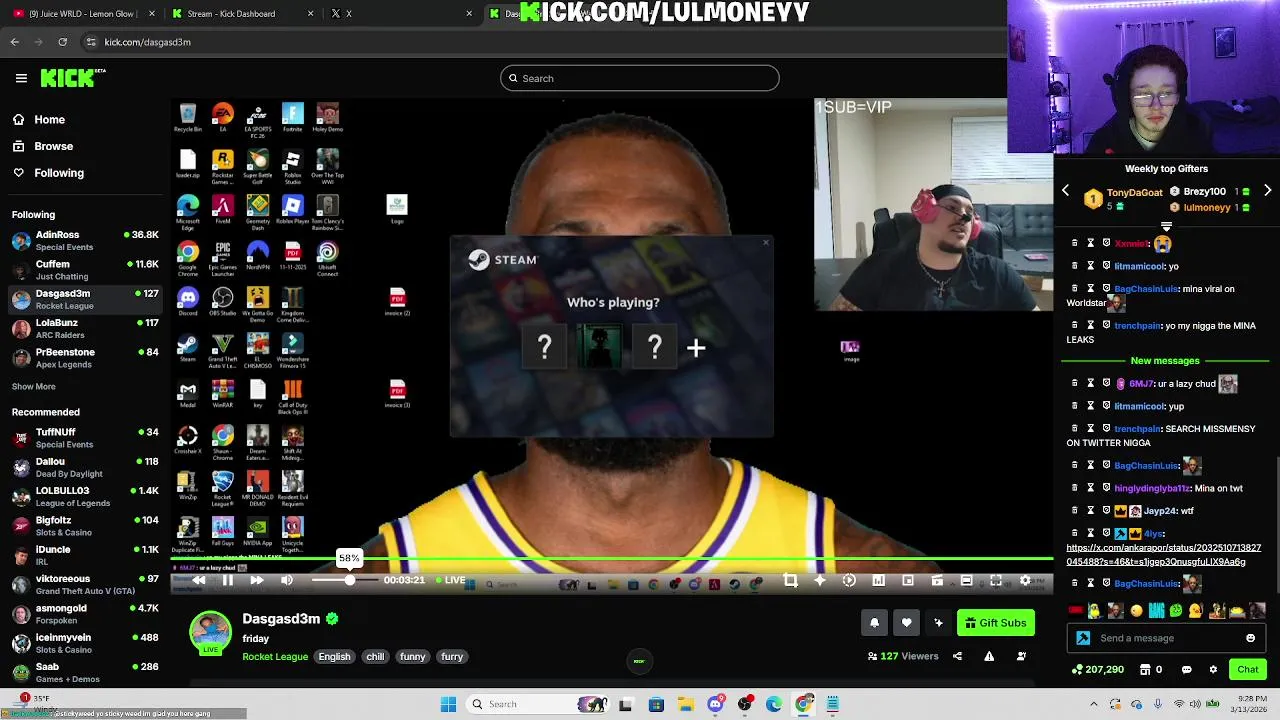
Task: Open Chrome from the Windows taskbar
Action: pos(803,704)
